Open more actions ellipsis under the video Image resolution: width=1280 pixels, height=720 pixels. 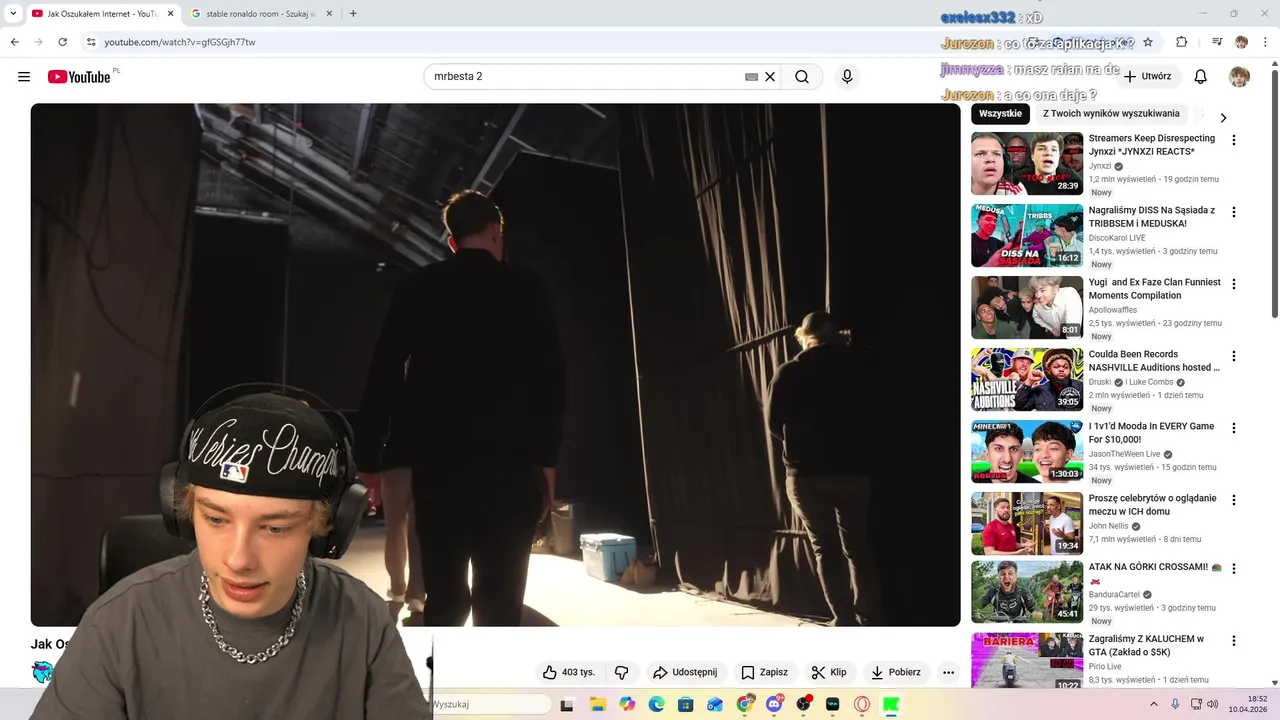click(949, 672)
